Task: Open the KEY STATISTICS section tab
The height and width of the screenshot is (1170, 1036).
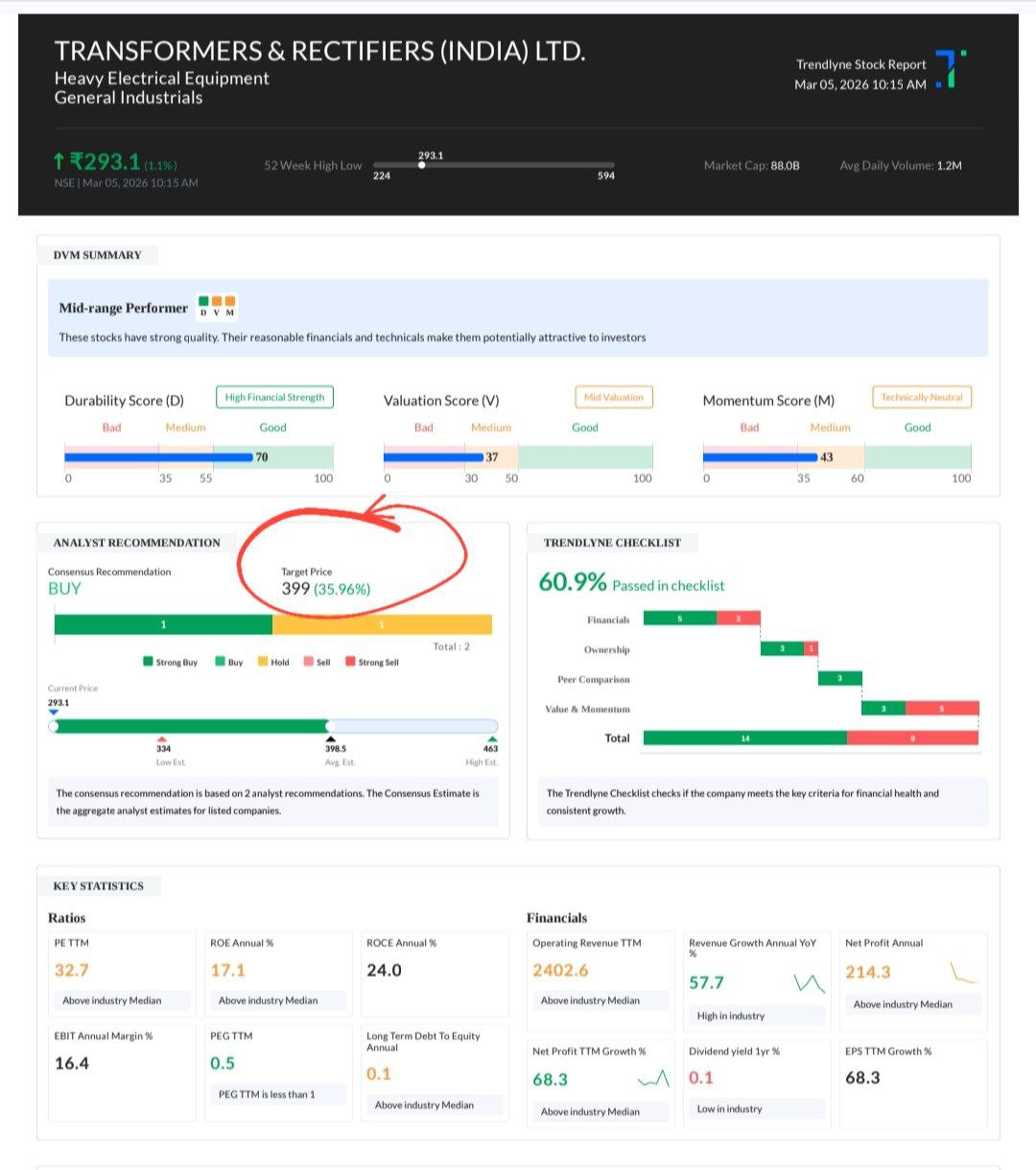Action: tap(98, 886)
